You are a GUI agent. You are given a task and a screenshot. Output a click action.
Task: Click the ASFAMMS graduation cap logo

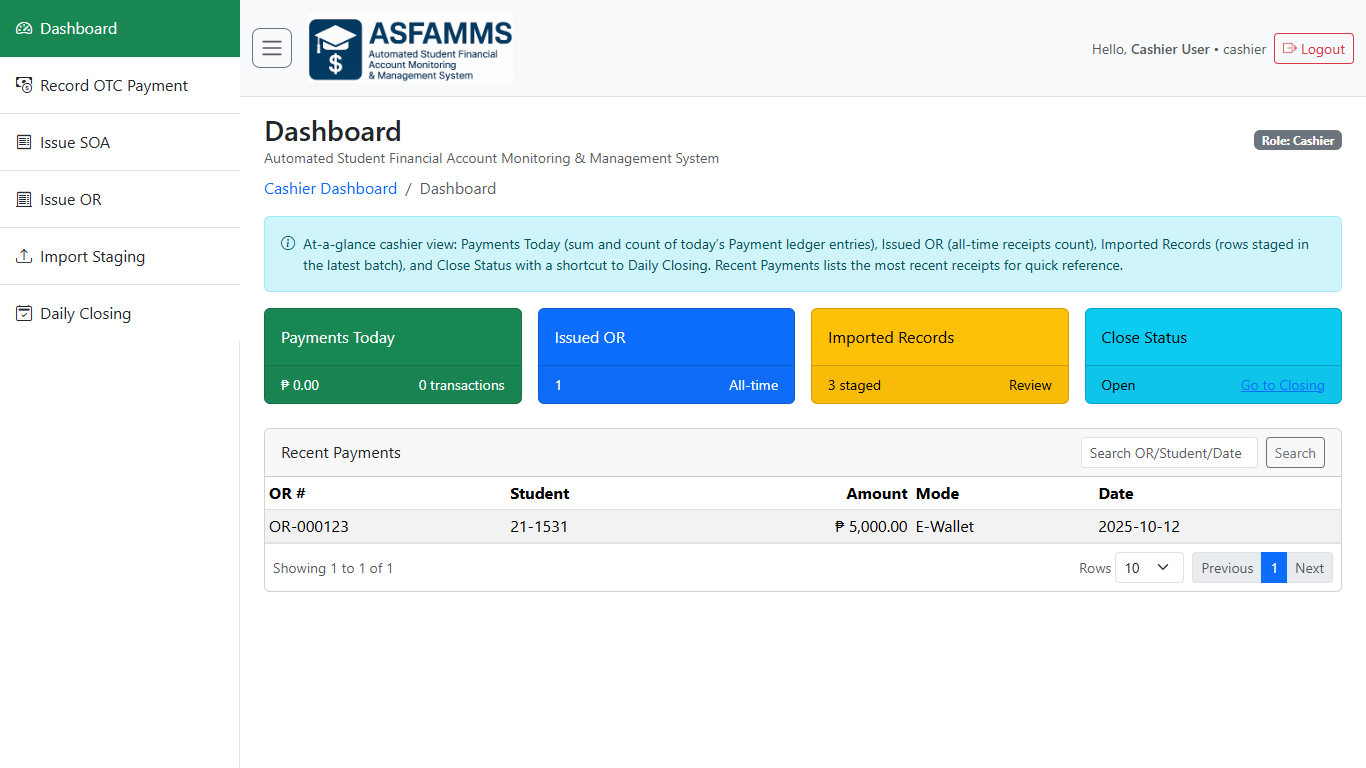[x=335, y=49]
